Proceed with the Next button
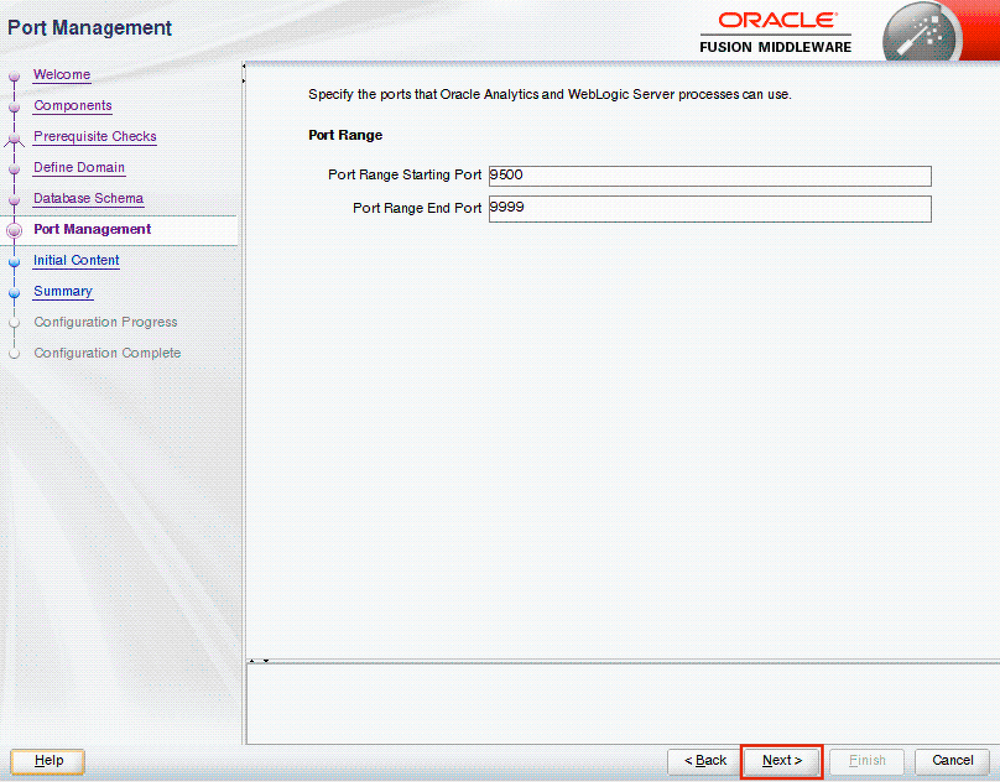Screen dimensions: 1000x782 point(782,761)
